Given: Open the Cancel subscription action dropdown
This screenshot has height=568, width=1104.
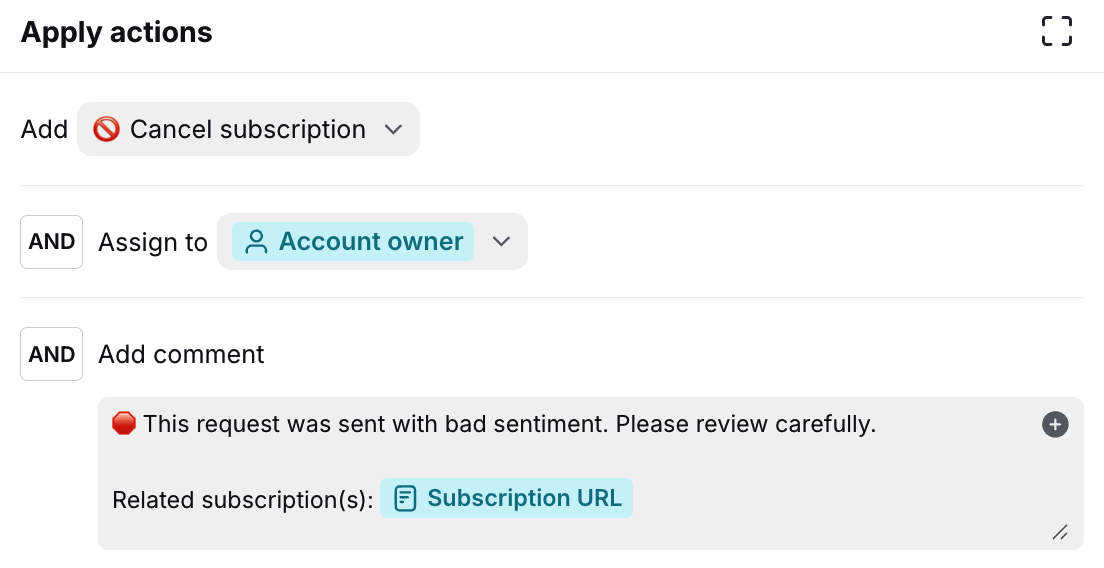Looking at the screenshot, I should (x=247, y=129).
